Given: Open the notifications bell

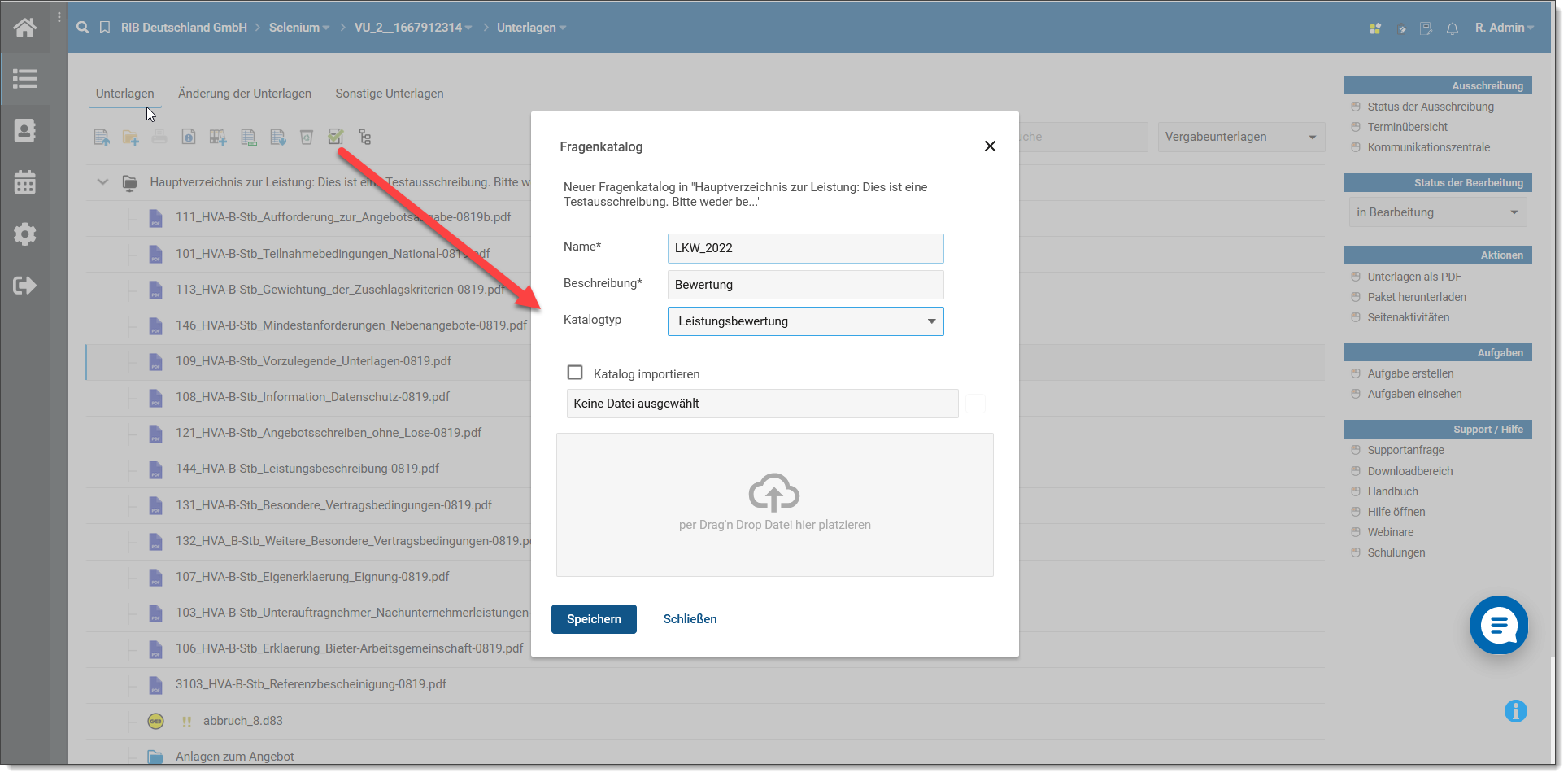Looking at the screenshot, I should [1453, 28].
